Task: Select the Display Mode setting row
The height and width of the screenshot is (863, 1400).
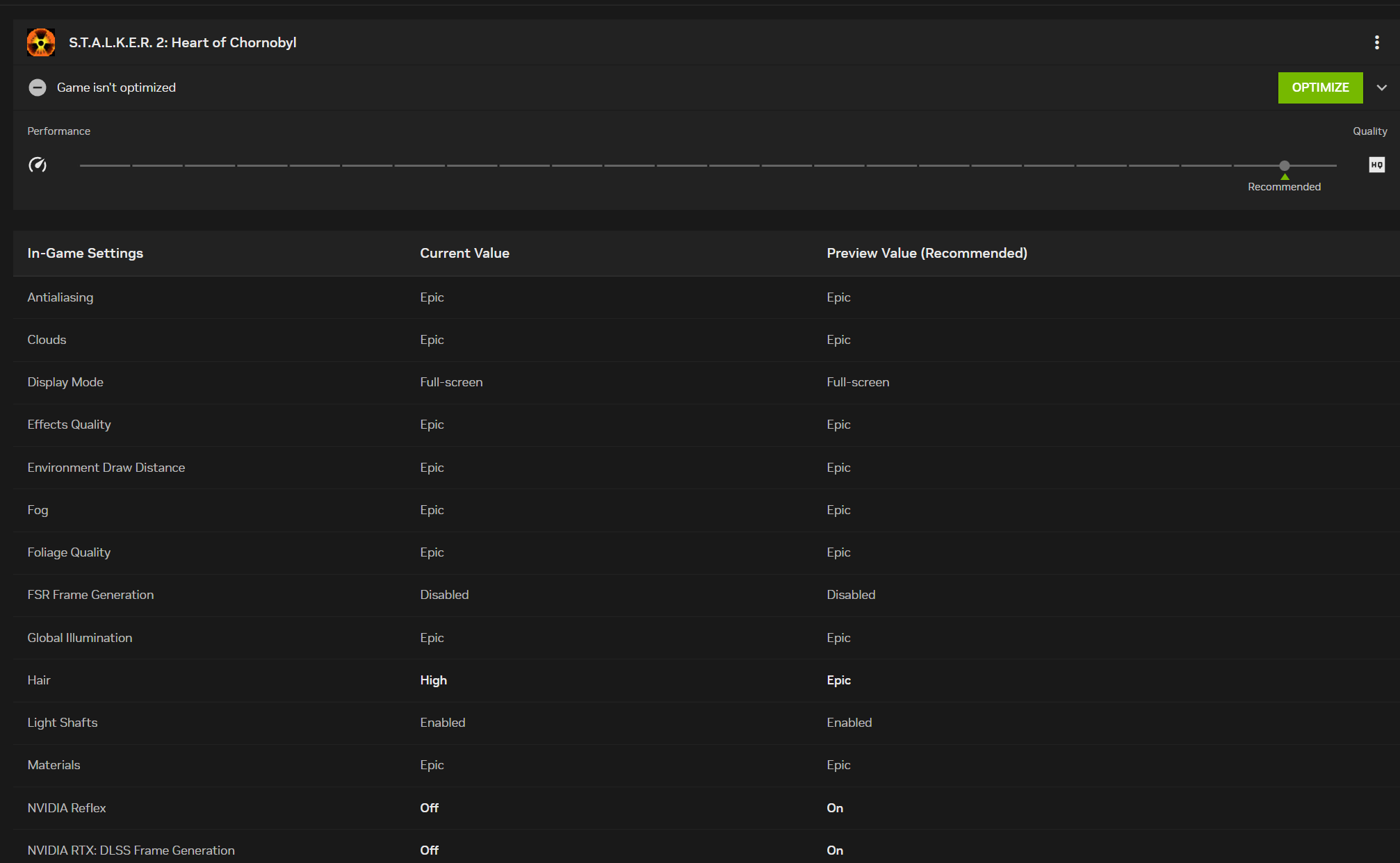Action: [706, 382]
